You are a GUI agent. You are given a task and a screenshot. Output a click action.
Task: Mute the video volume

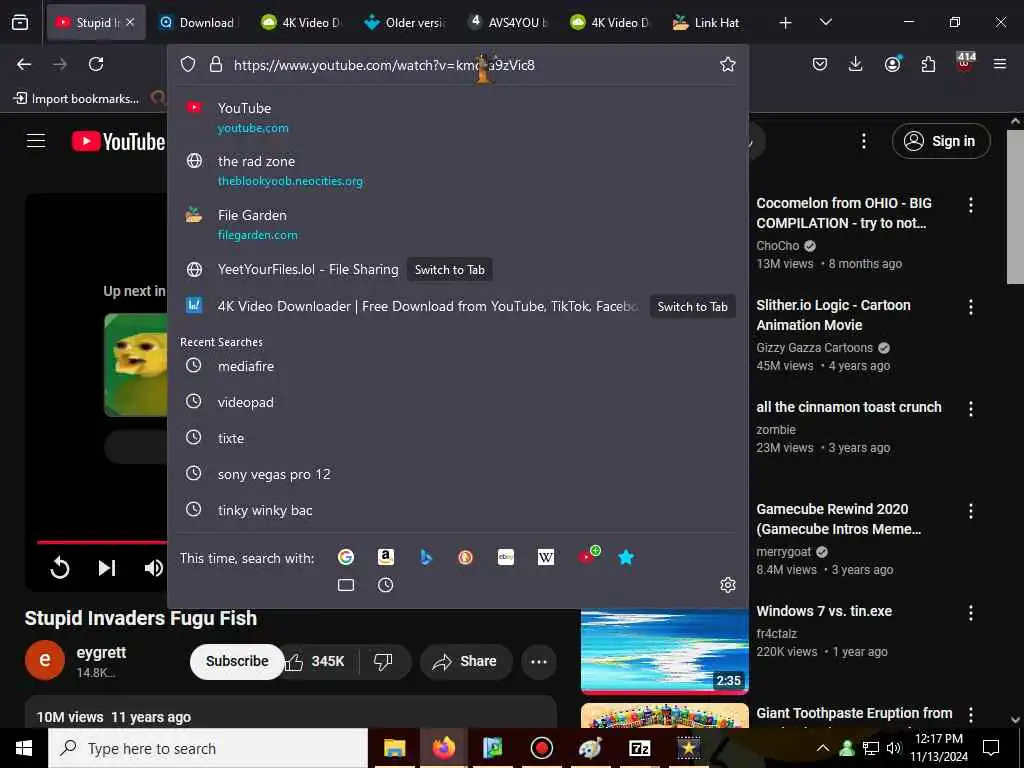[x=153, y=568]
